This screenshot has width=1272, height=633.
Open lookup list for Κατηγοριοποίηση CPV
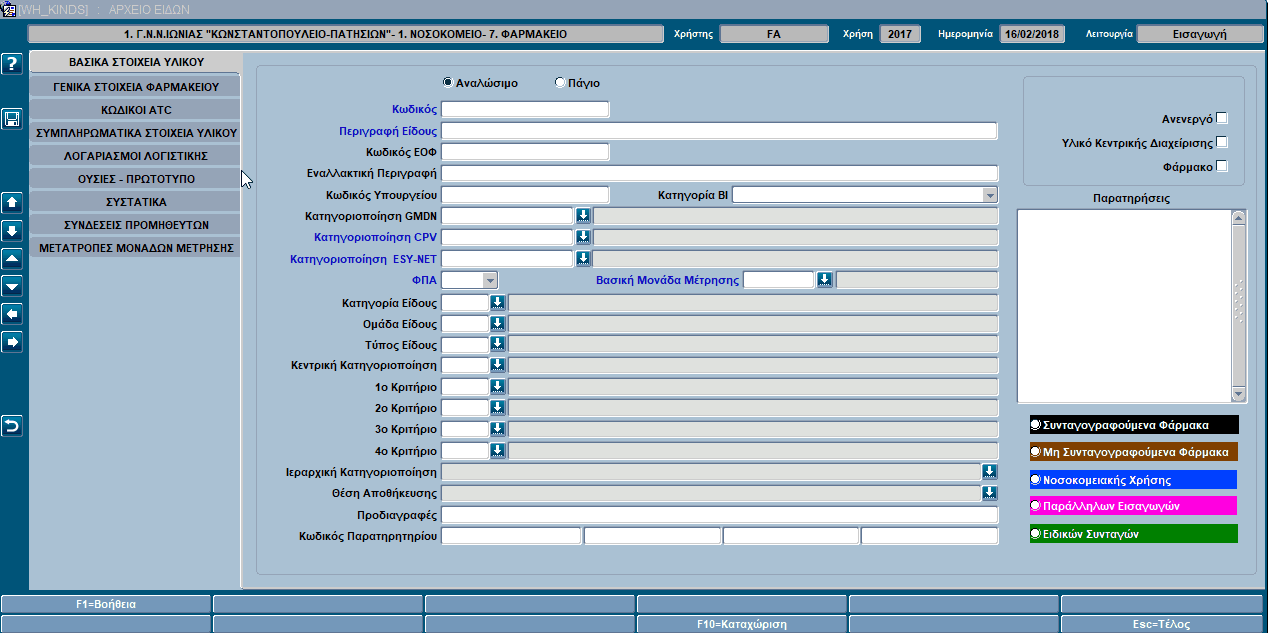(x=584, y=237)
